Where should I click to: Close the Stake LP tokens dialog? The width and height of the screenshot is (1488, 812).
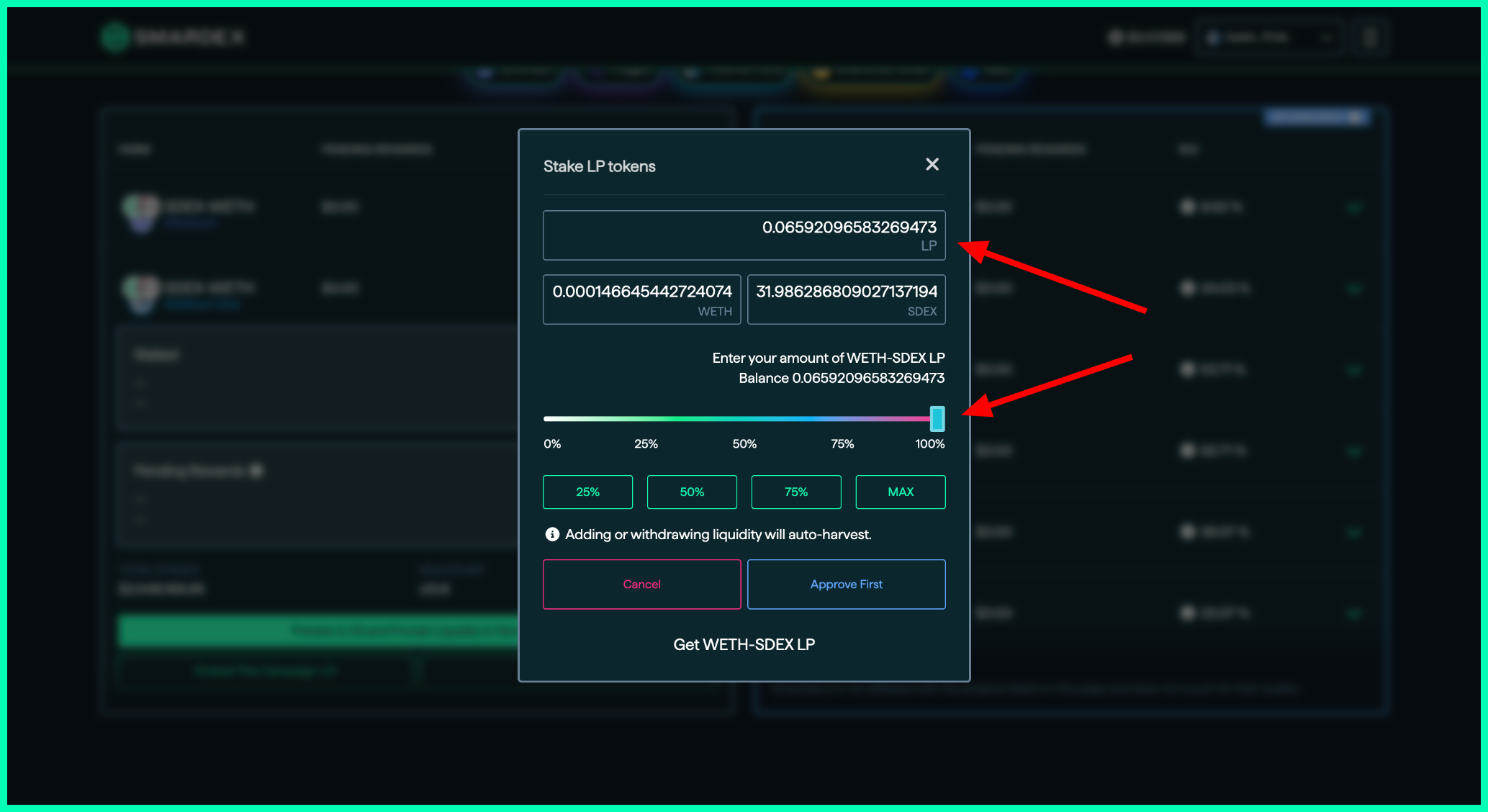(932, 165)
